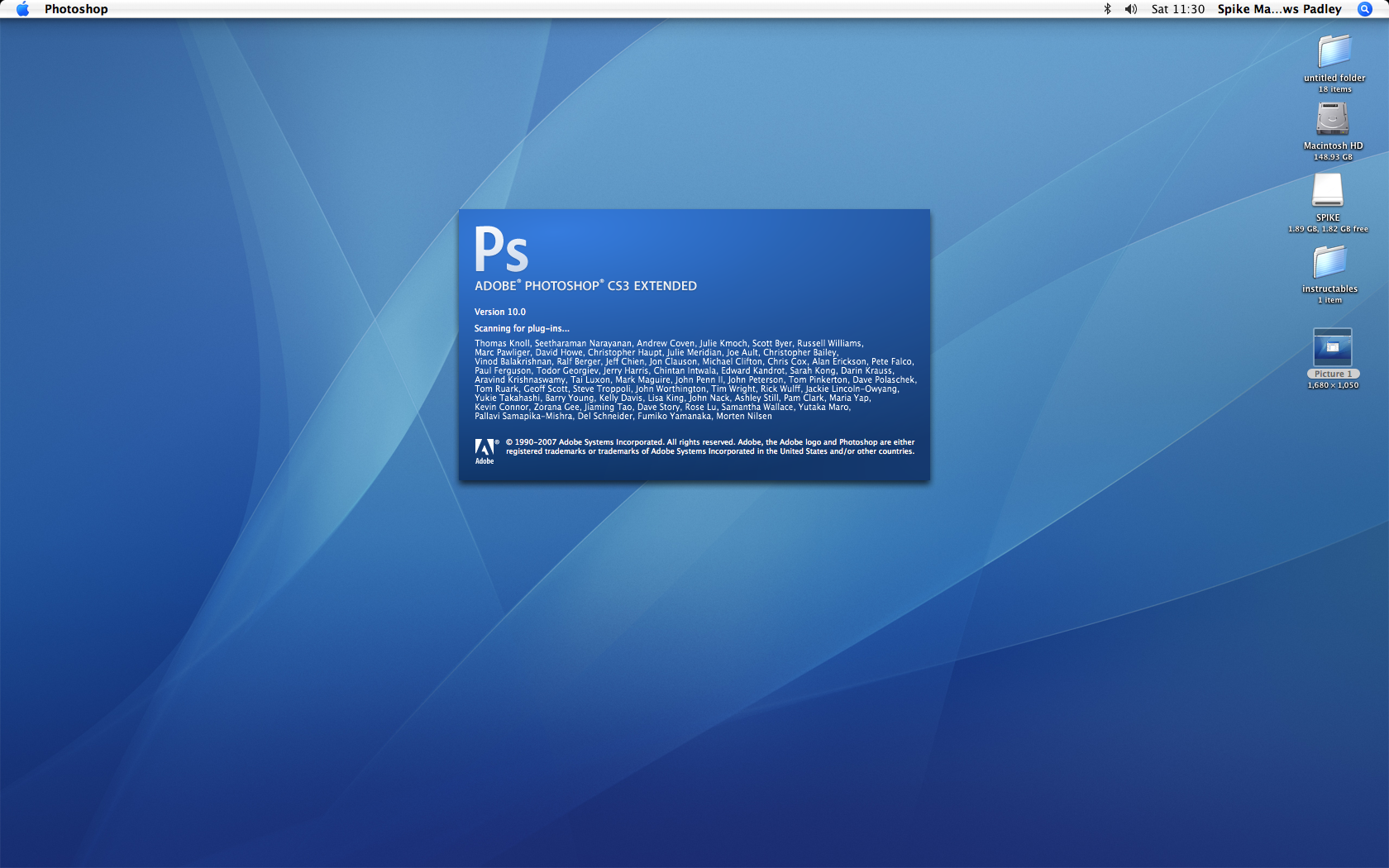
Task: Select the Picture 1 file thumbnail
Action: pyautogui.click(x=1333, y=347)
